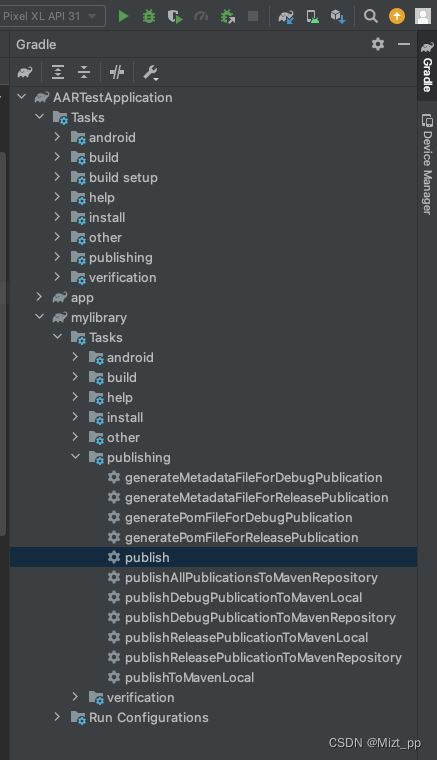Open the SDK Manager toolbar icon

click(338, 16)
